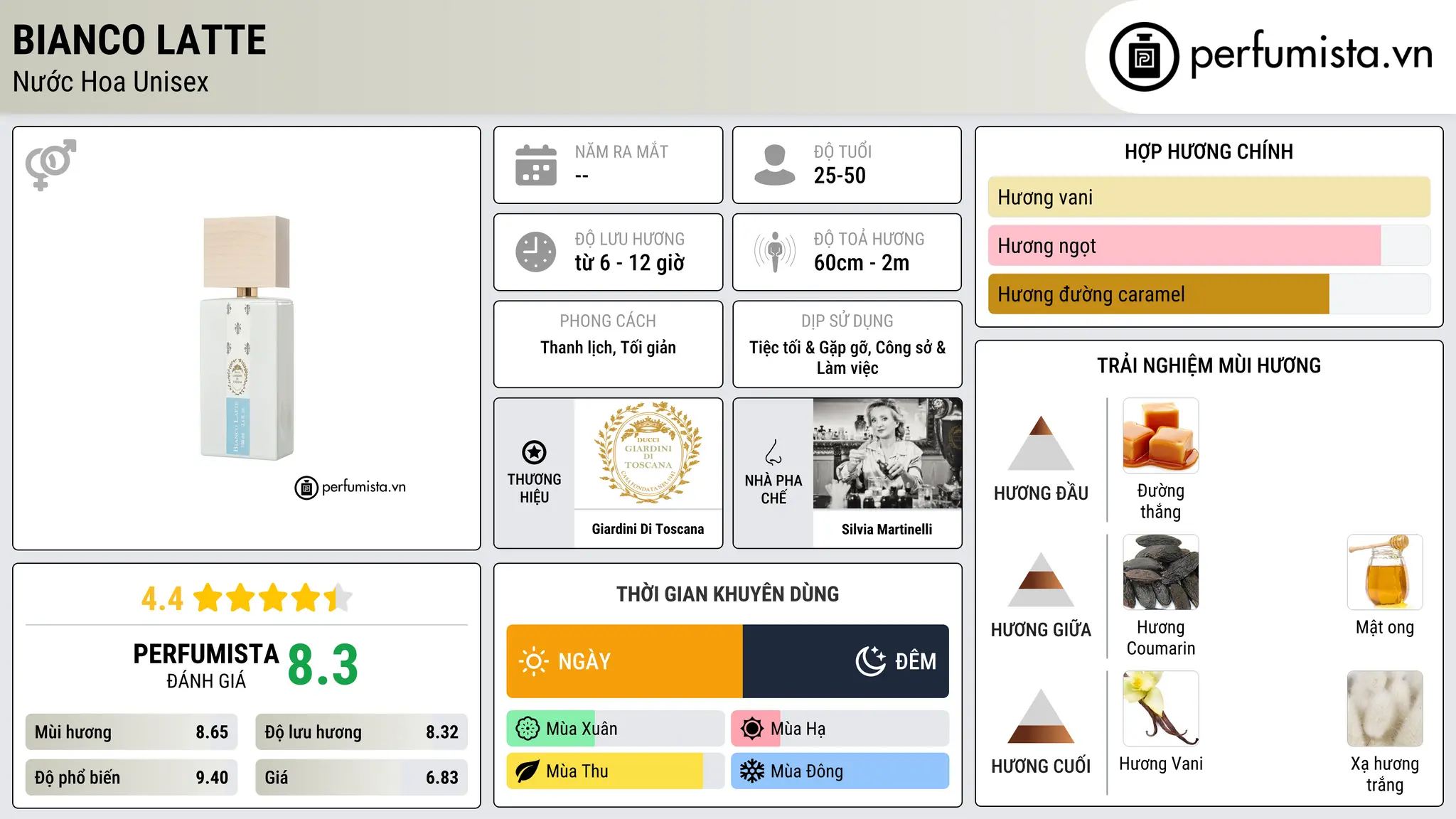This screenshot has height=819, width=1456.
Task: Open the Silvia Martinelli perfumer link
Action: point(887,529)
